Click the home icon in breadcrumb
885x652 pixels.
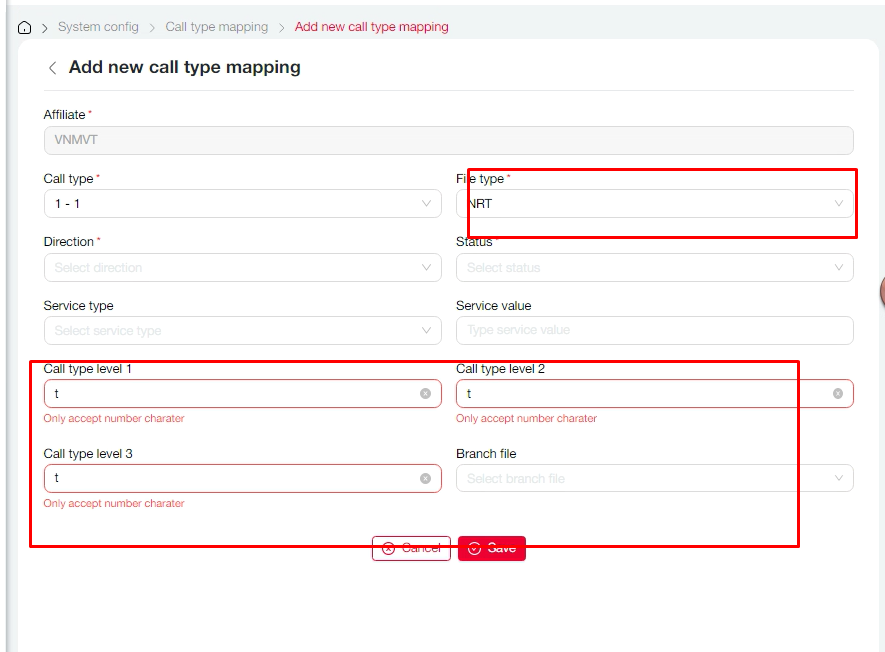[x=25, y=28]
